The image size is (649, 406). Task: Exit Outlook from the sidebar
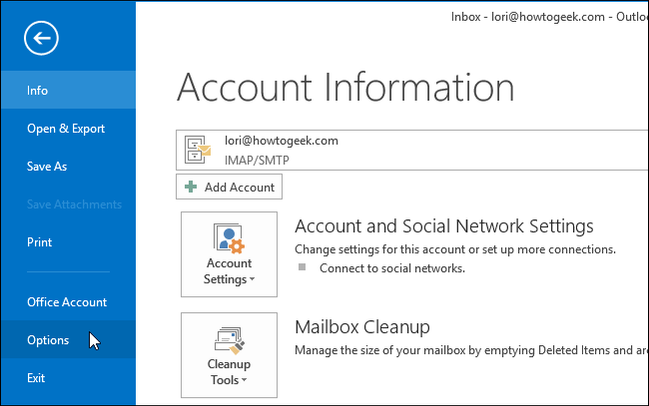[68, 378]
